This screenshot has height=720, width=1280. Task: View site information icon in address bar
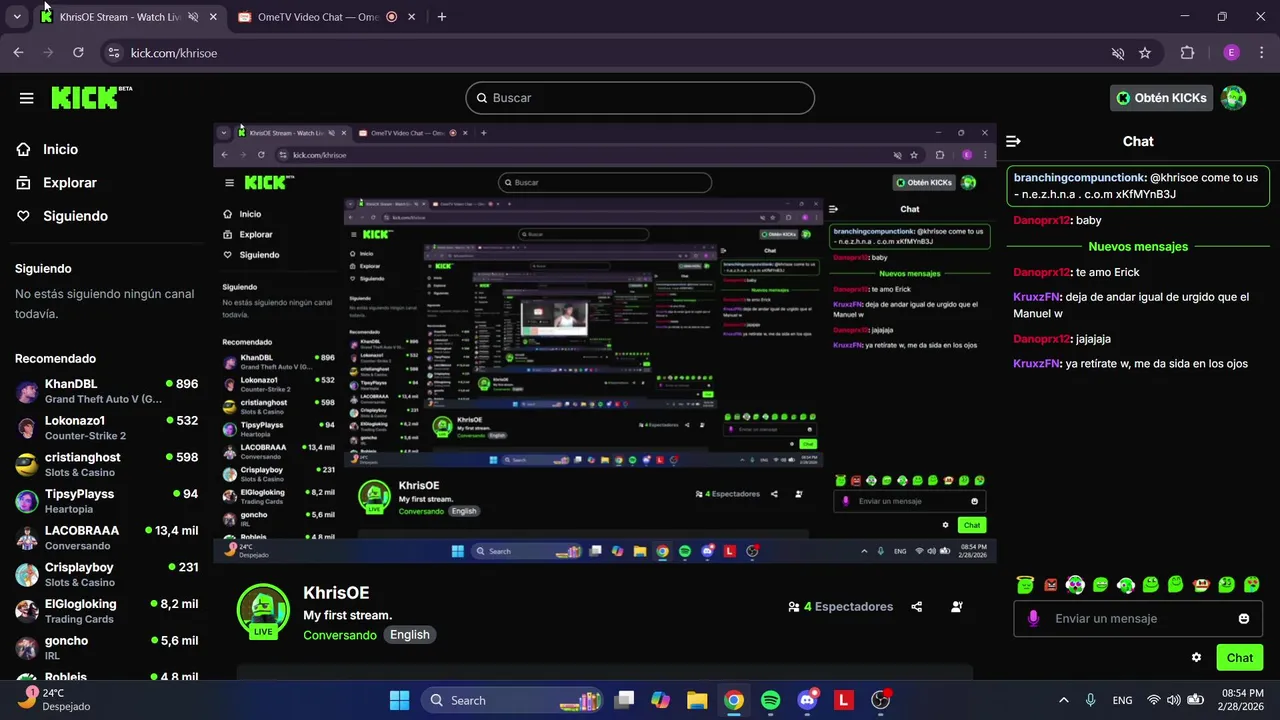coord(113,53)
